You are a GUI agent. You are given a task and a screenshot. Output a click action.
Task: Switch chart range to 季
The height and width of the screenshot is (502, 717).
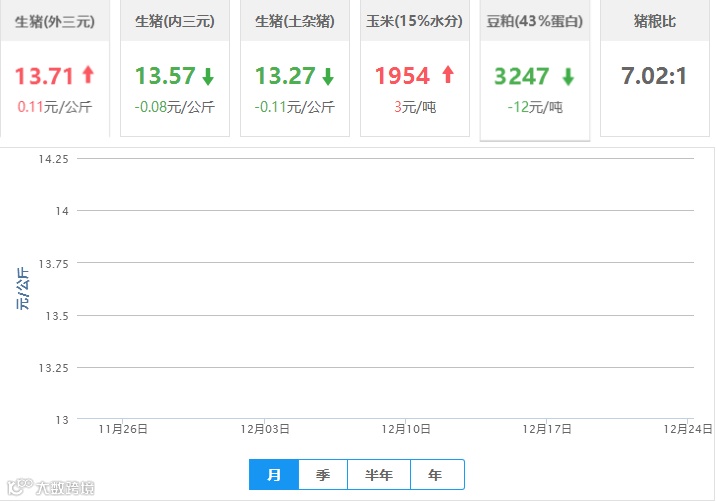click(x=323, y=475)
